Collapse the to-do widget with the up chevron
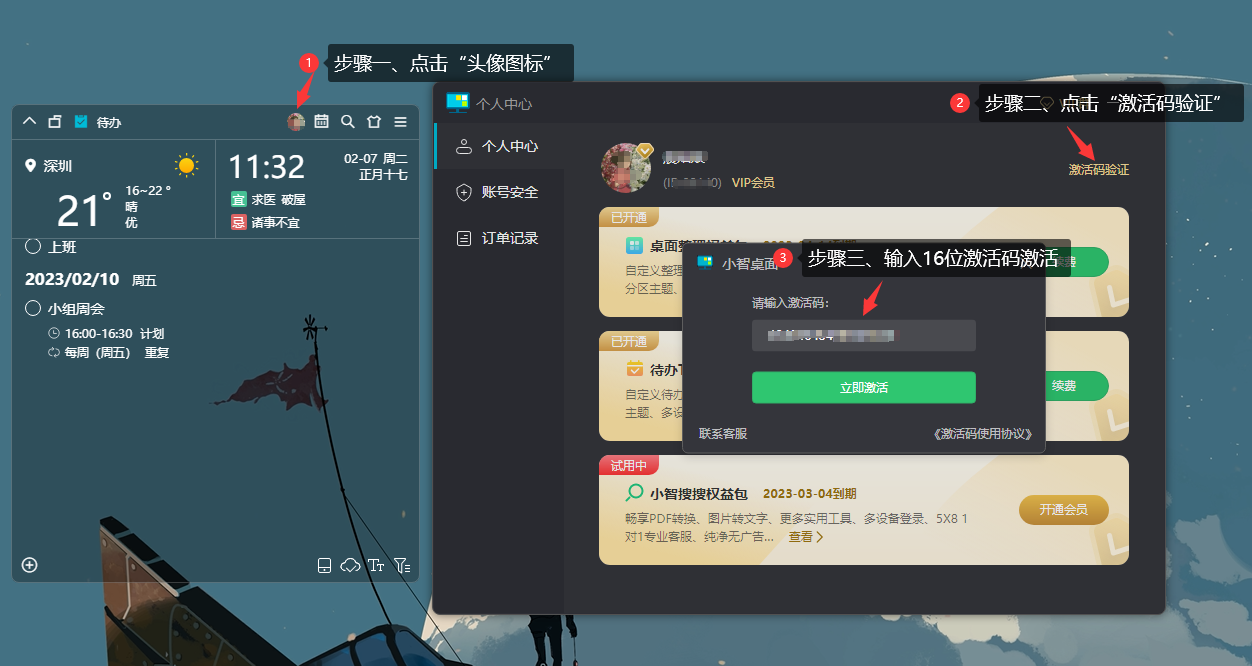The width and height of the screenshot is (1252, 666). tap(29, 121)
